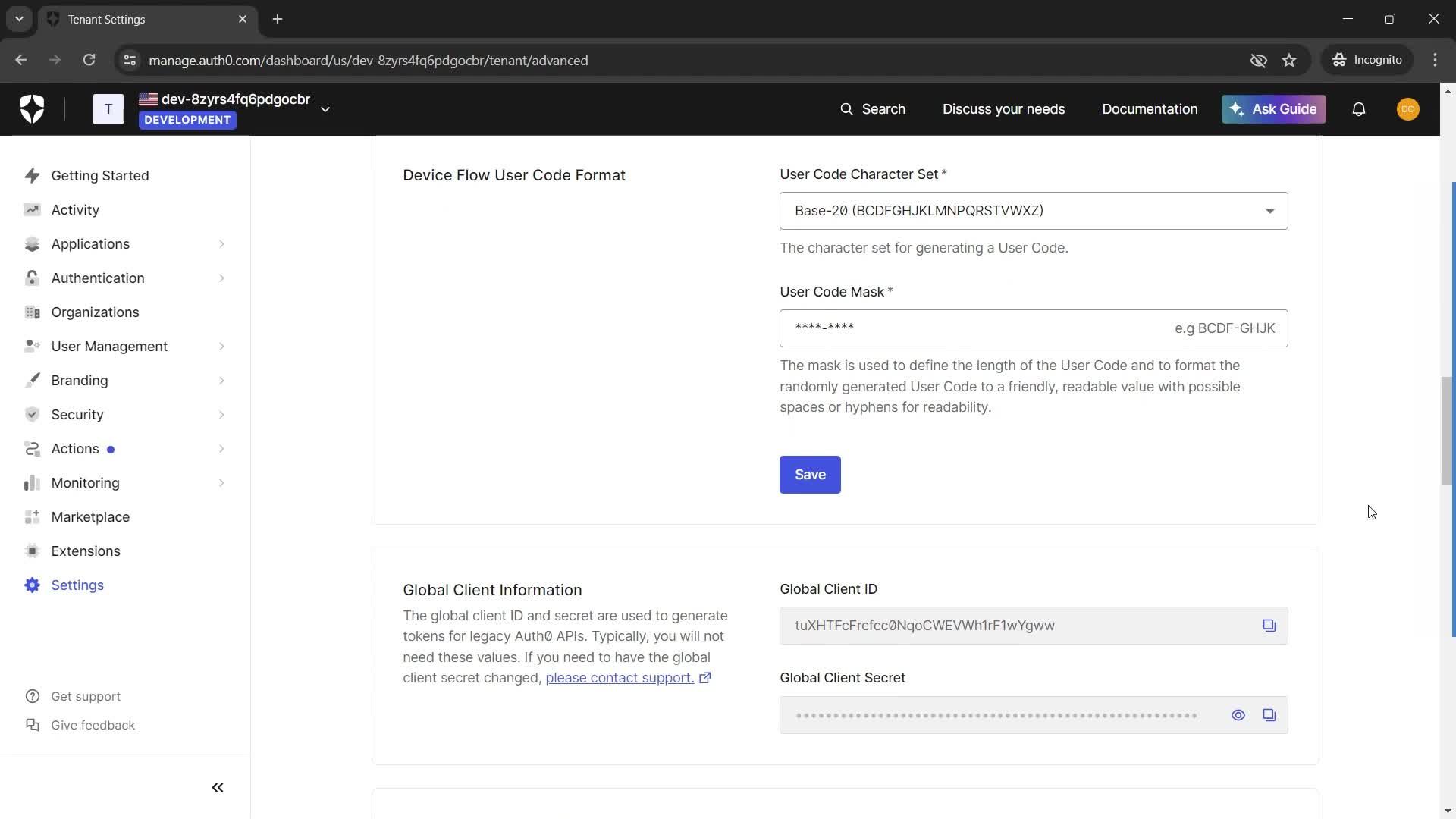Screen dimensions: 1456x819
Task: Click the Global Client ID field
Action: coord(1034,626)
